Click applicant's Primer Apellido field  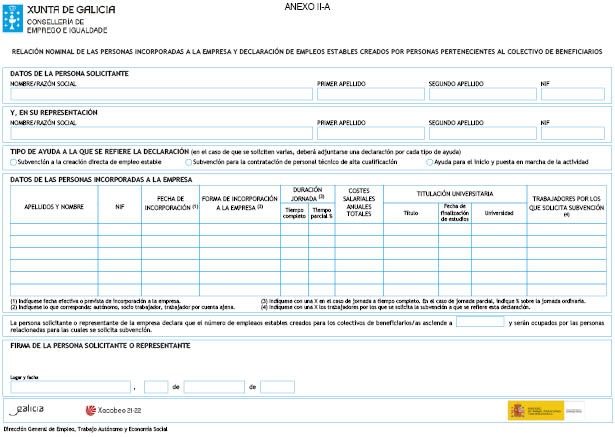pos(369,94)
